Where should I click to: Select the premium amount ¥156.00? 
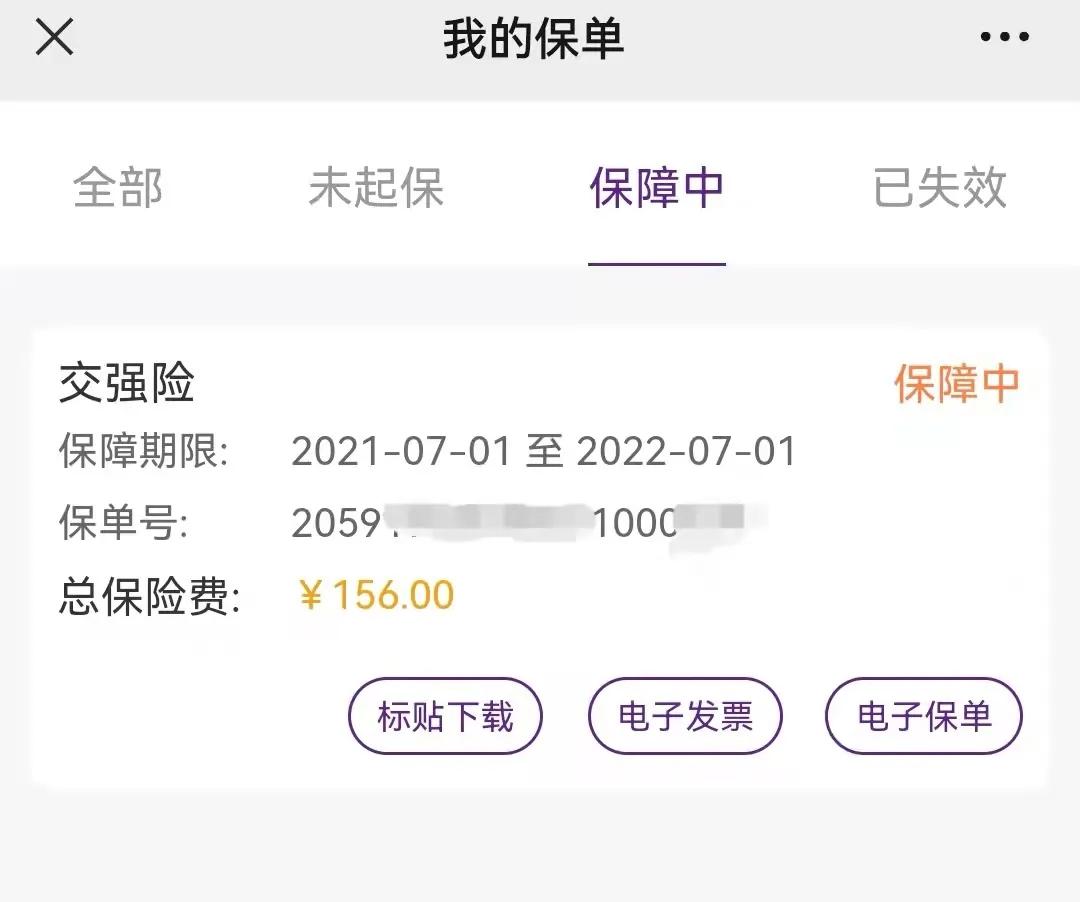pos(375,593)
